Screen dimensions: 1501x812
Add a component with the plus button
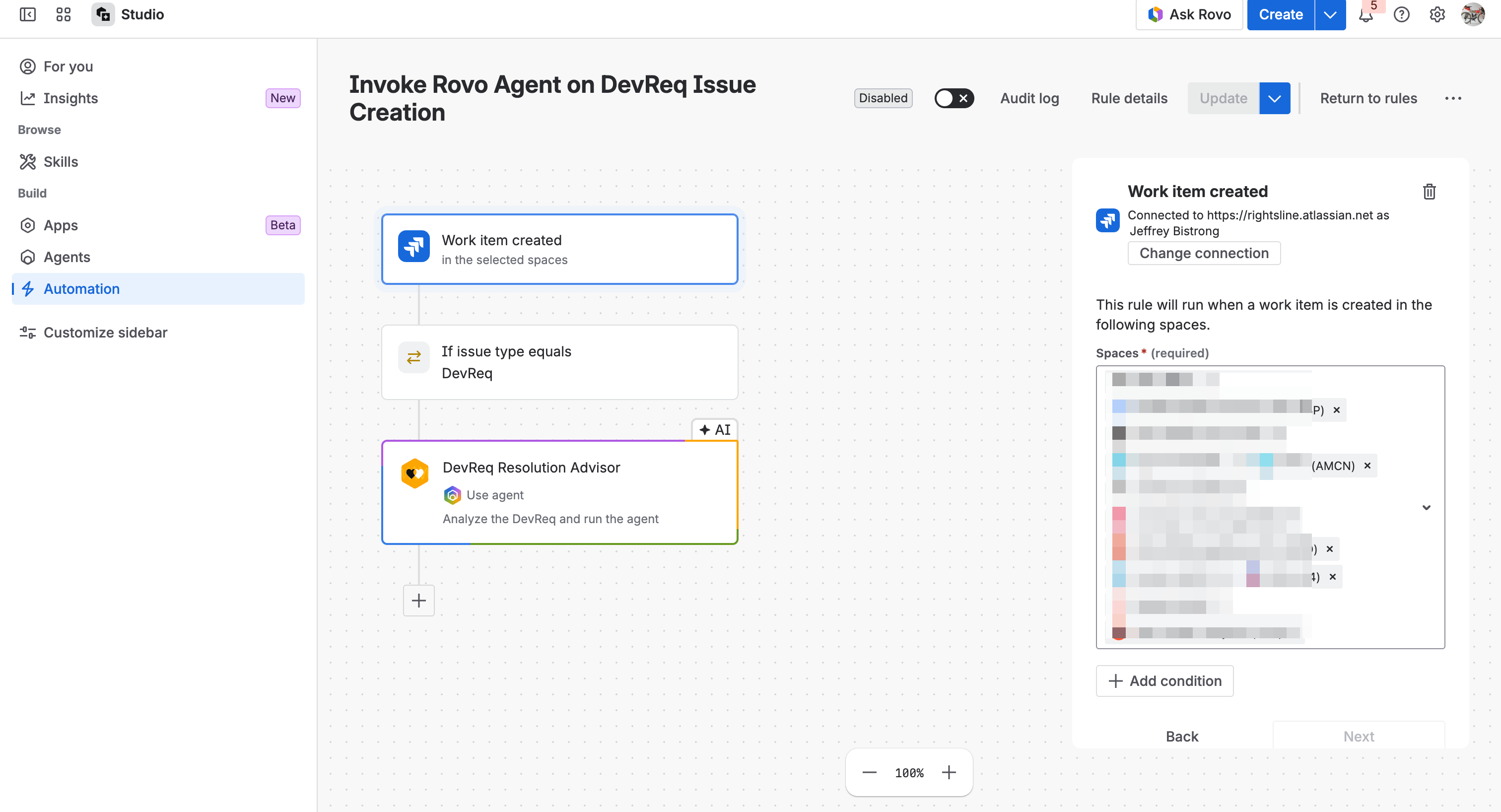419,601
